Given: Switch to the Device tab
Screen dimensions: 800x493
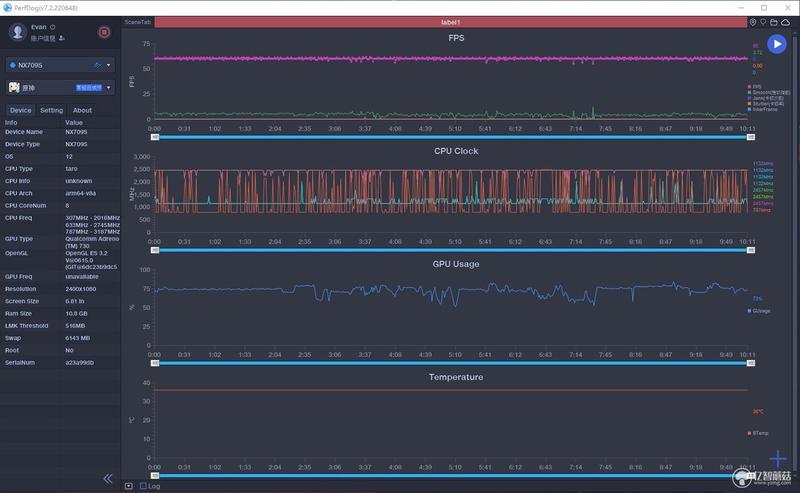Looking at the screenshot, I should 20,110.
